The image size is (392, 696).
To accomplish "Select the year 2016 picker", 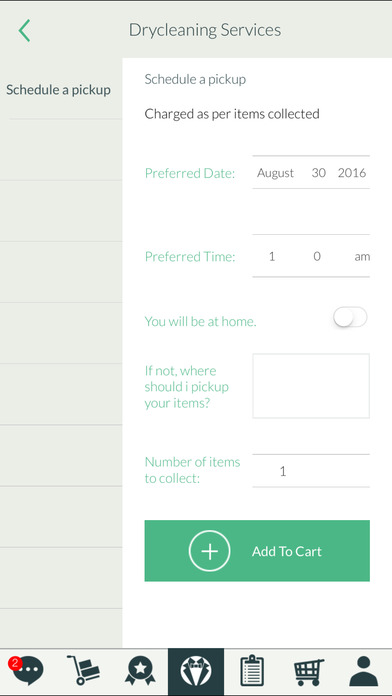I will pos(352,173).
